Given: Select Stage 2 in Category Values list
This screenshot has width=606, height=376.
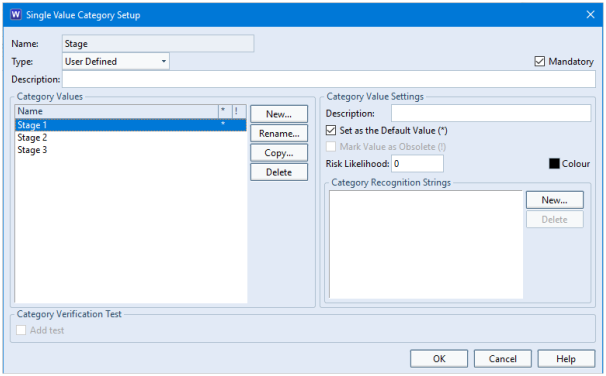Looking at the screenshot, I should [x=131, y=138].
